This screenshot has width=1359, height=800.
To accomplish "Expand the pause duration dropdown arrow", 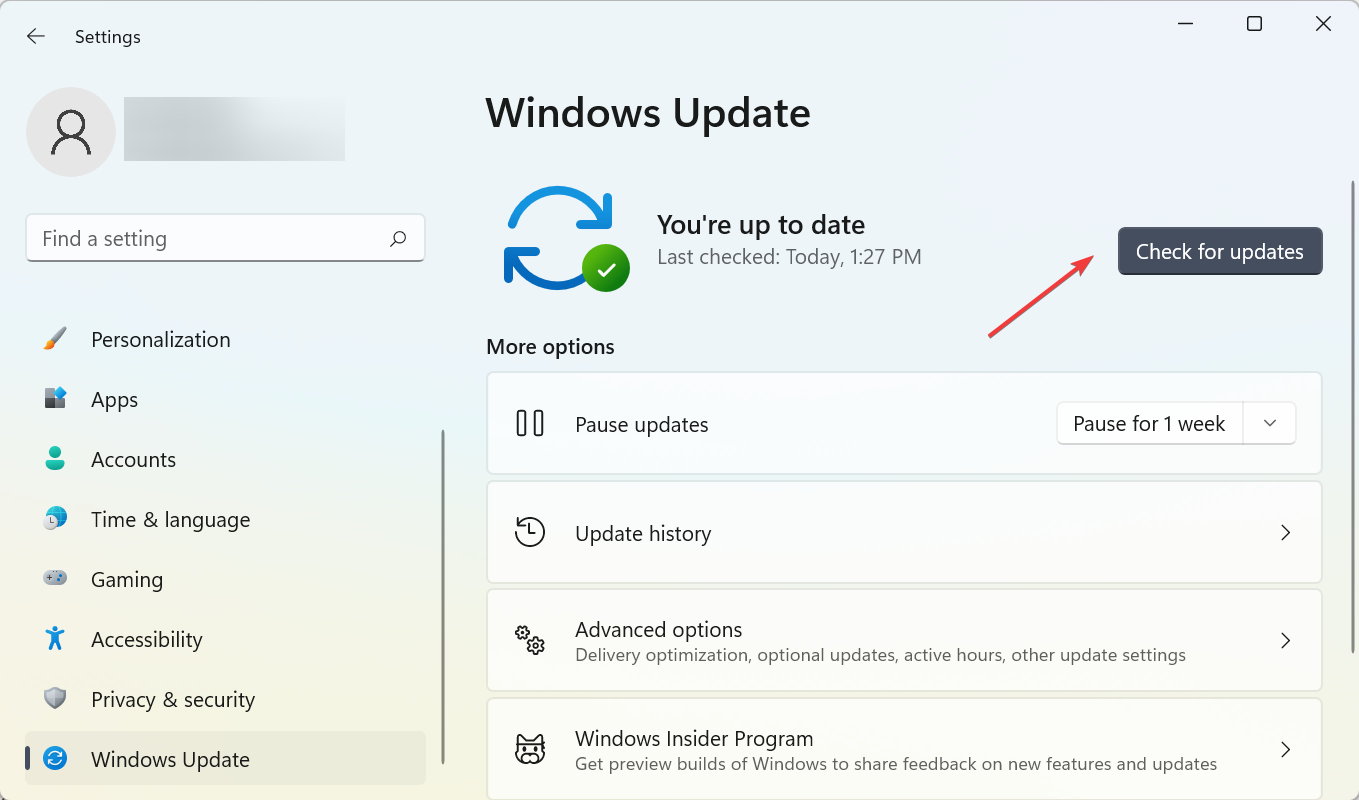I will (x=1270, y=424).
